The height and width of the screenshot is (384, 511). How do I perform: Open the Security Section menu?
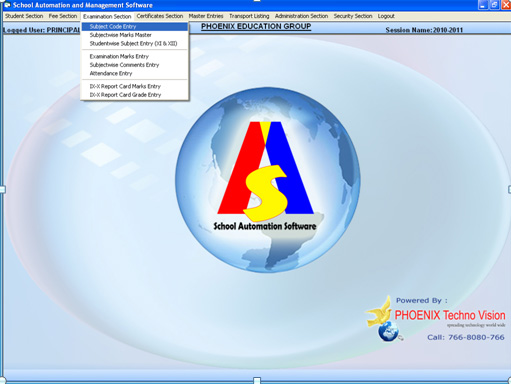point(353,16)
